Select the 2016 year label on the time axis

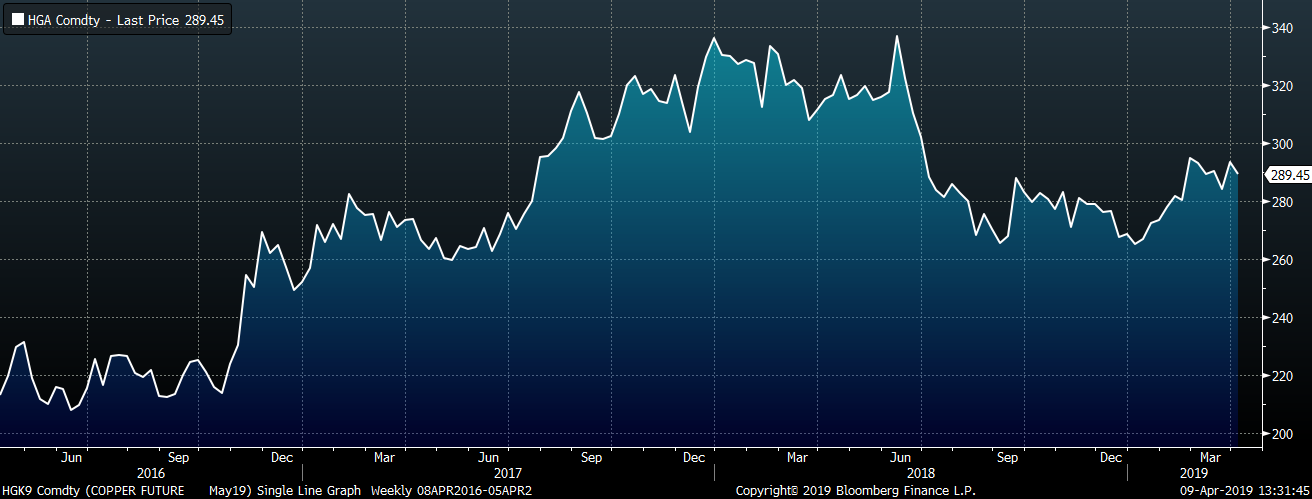(x=150, y=472)
